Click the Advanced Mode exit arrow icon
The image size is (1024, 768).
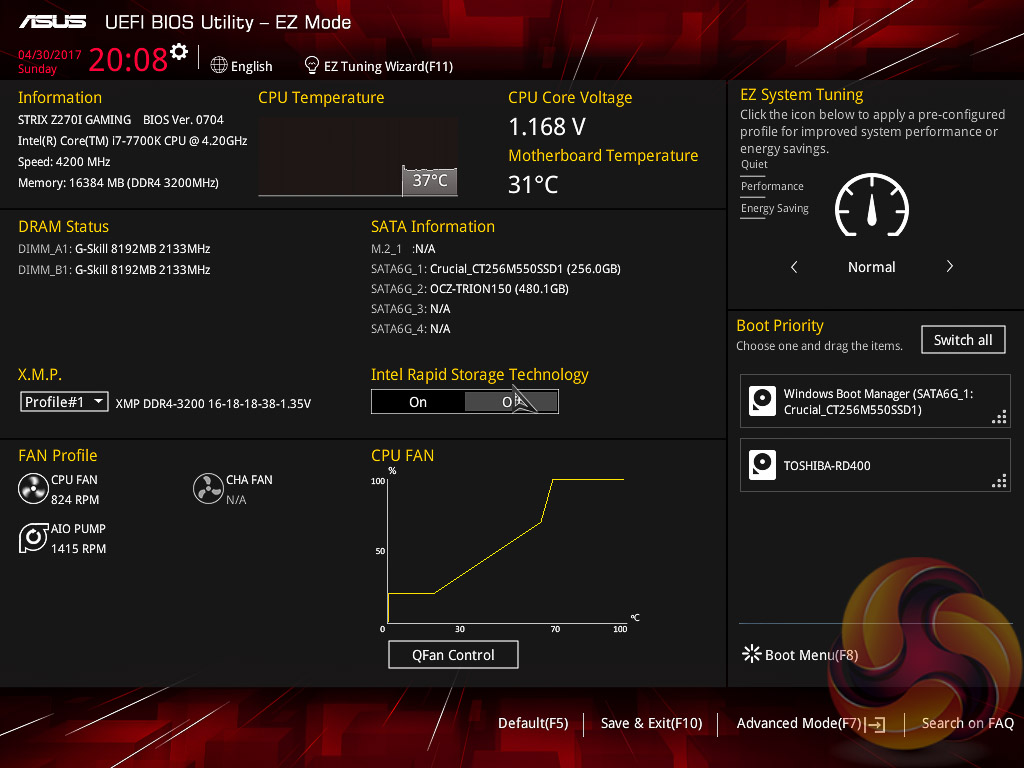875,724
